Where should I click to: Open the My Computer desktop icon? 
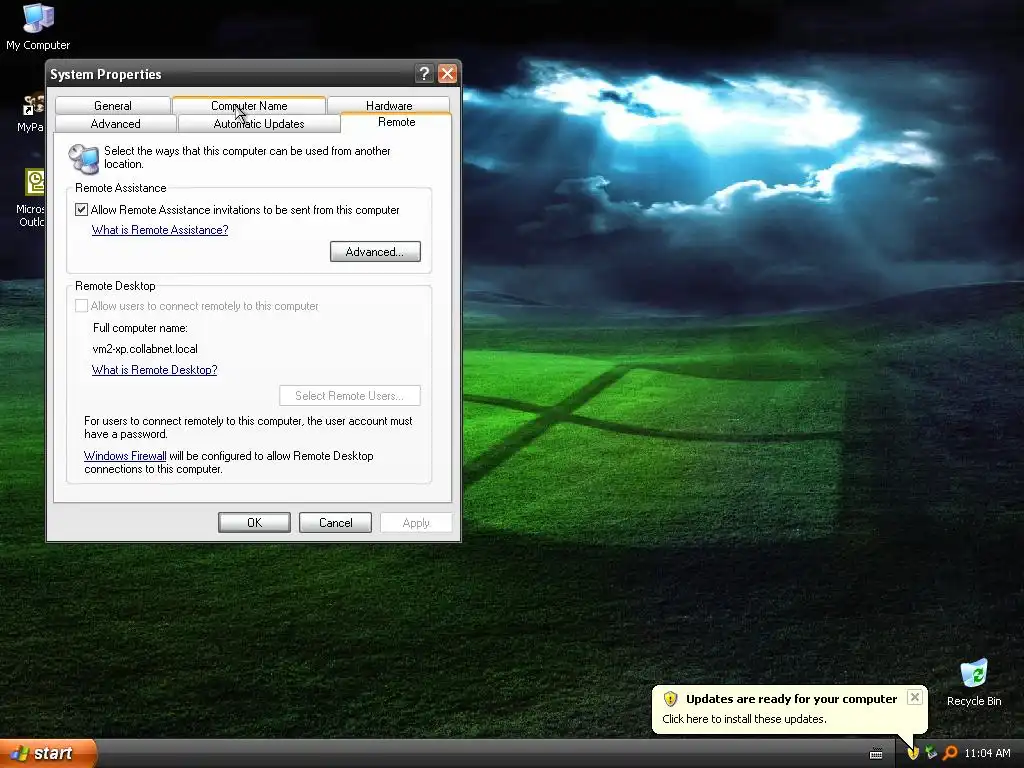click(x=38, y=26)
